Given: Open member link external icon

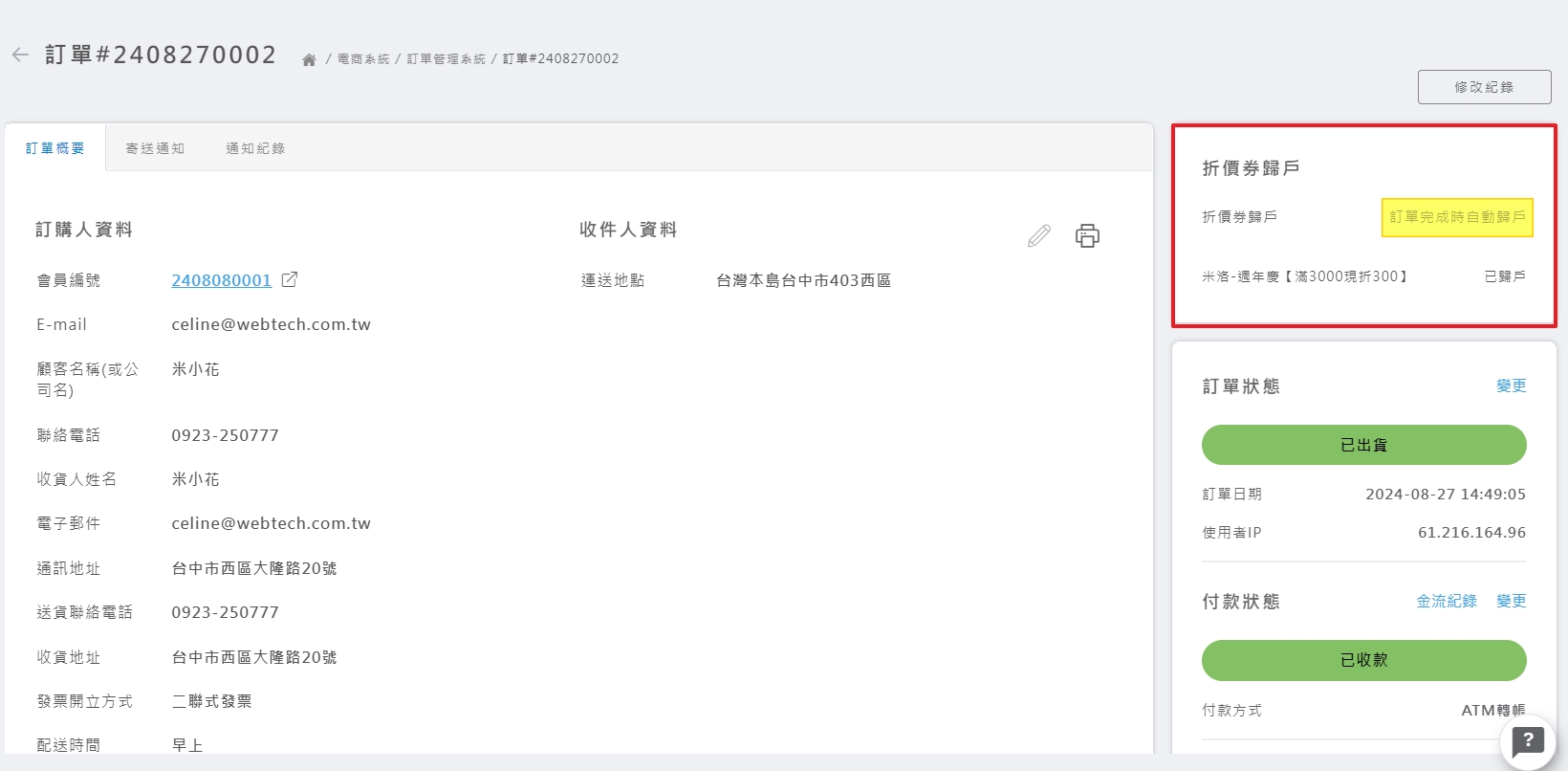Looking at the screenshot, I should pos(290,279).
